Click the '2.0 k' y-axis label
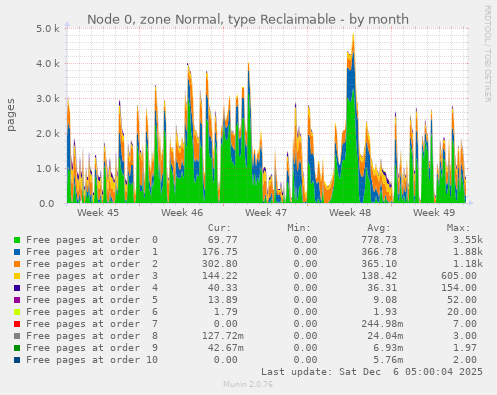The height and width of the screenshot is (395, 497). point(48,134)
